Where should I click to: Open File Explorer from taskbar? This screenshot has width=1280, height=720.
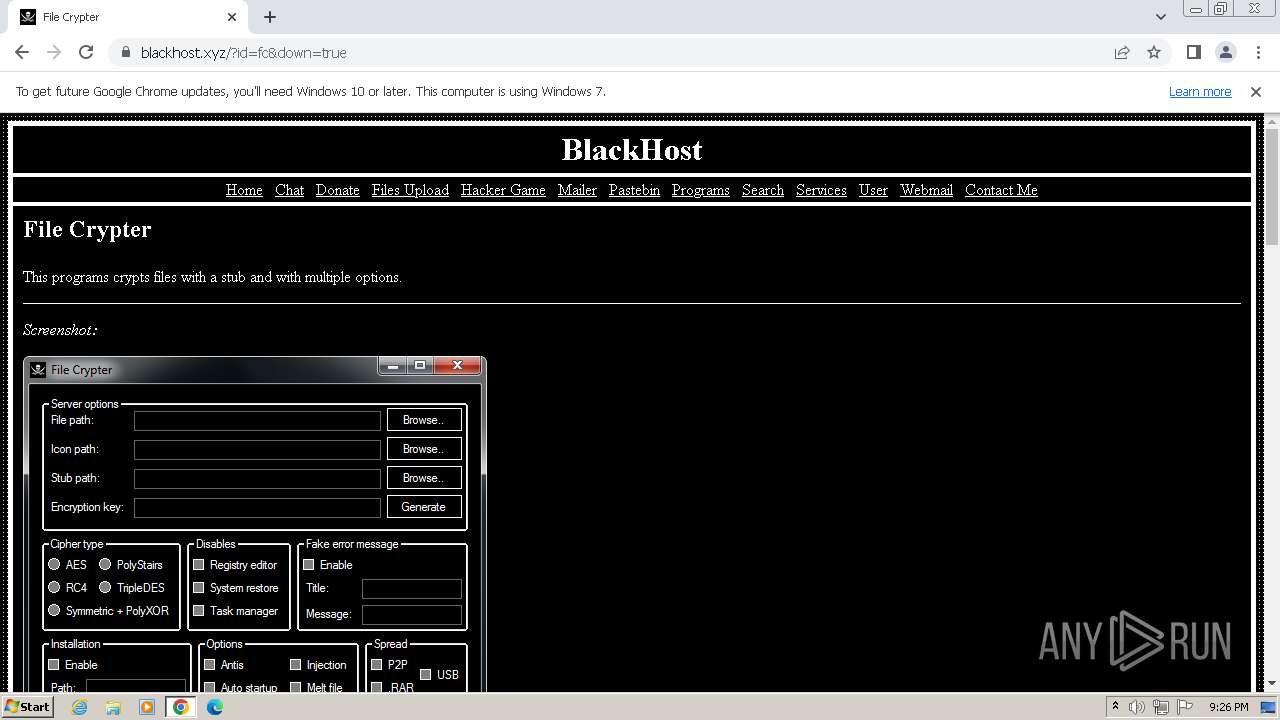point(113,707)
